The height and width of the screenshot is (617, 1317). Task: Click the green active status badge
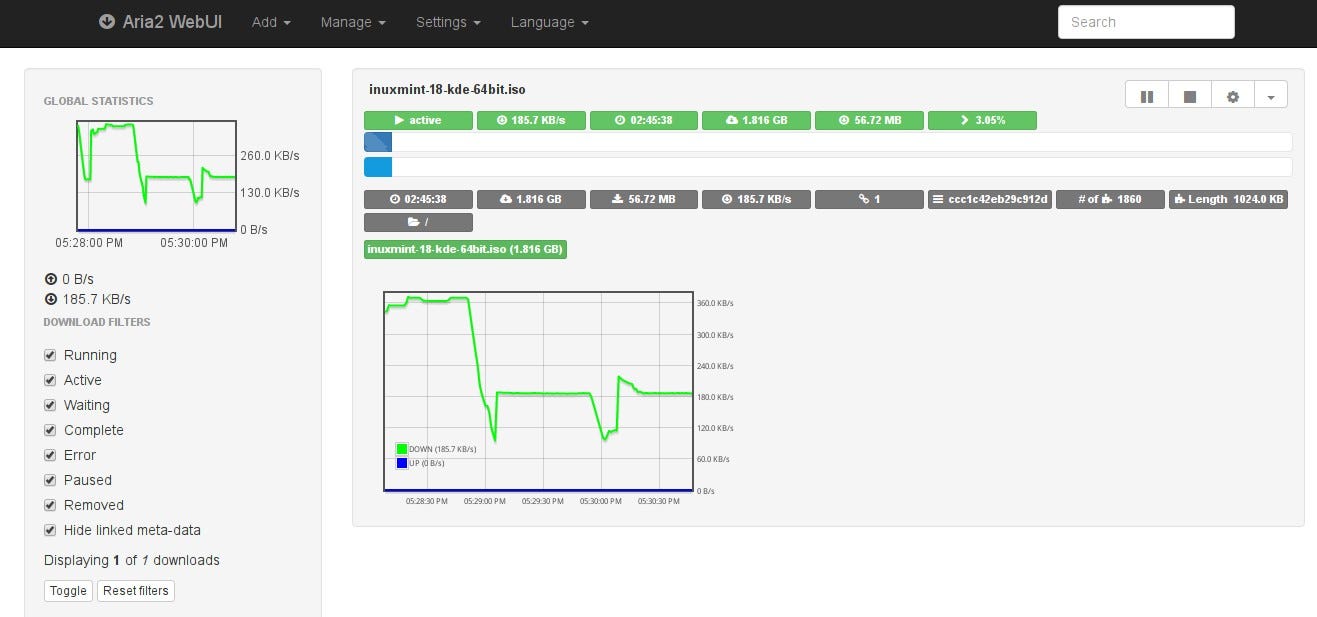[418, 120]
